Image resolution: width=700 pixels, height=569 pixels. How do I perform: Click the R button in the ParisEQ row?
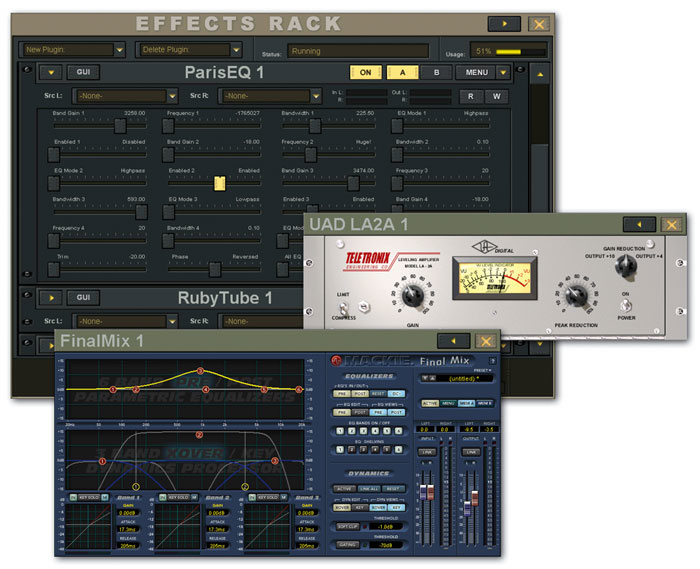pos(470,96)
